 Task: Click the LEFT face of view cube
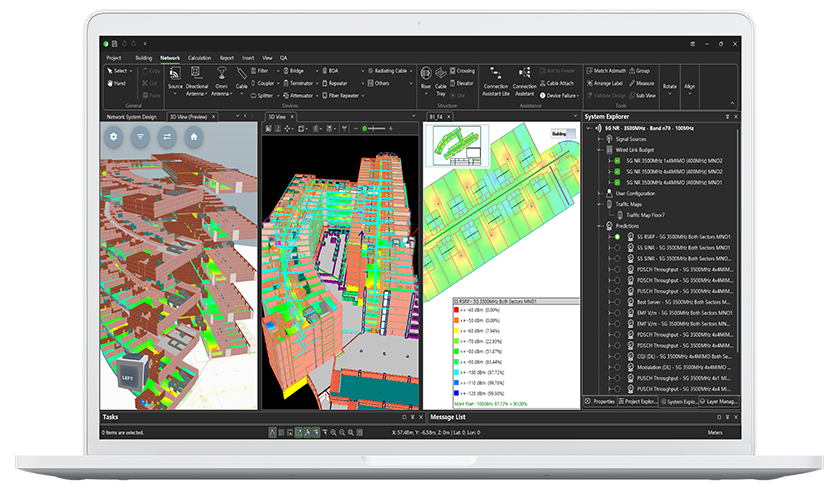(127, 377)
